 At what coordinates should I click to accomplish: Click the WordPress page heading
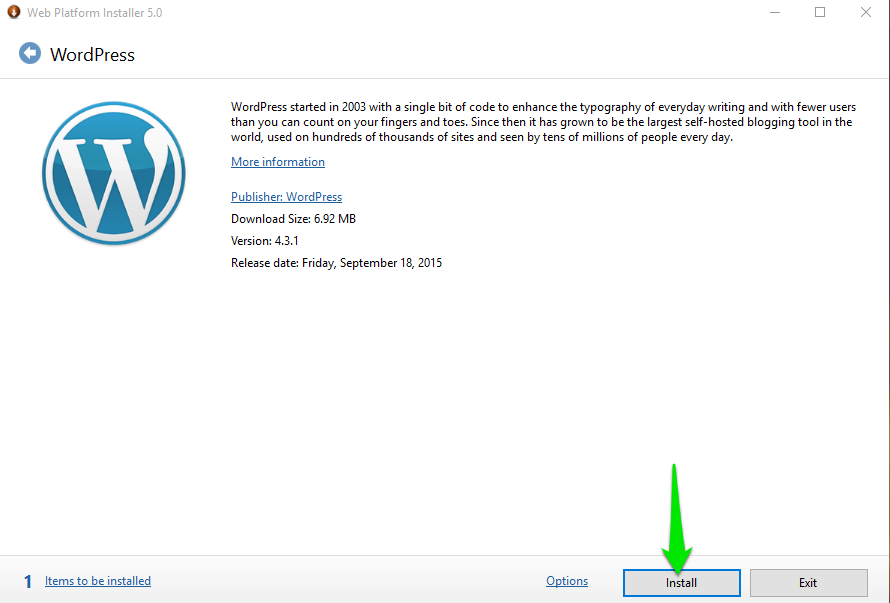[x=93, y=55]
